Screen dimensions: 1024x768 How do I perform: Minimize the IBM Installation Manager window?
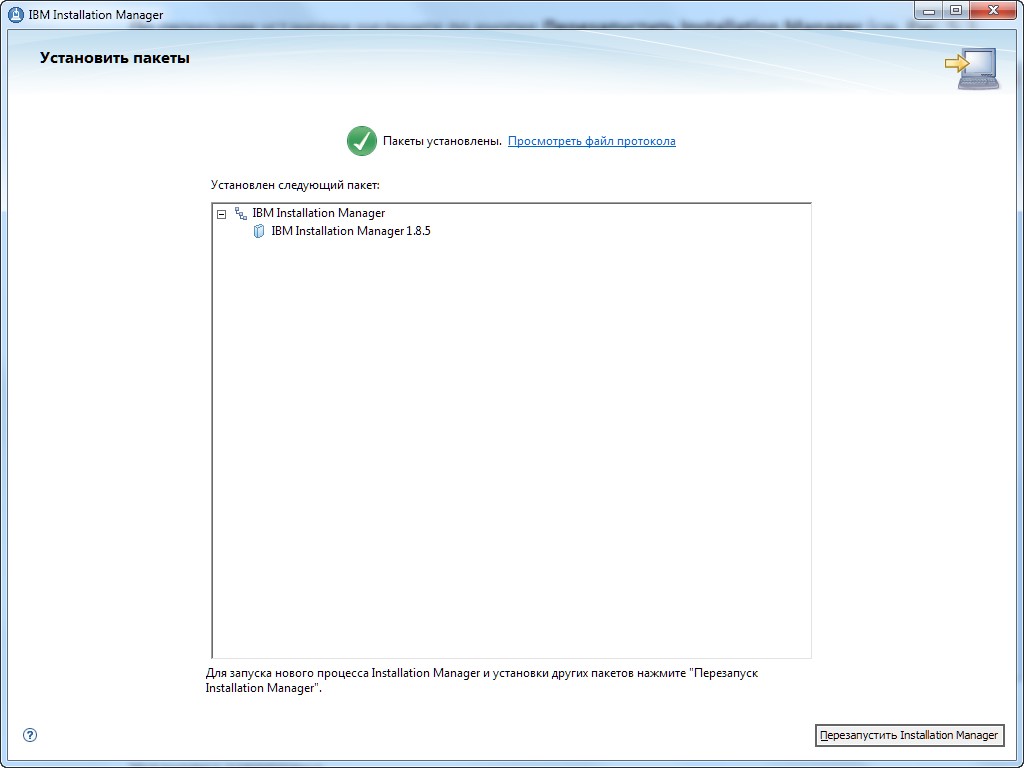coord(929,10)
